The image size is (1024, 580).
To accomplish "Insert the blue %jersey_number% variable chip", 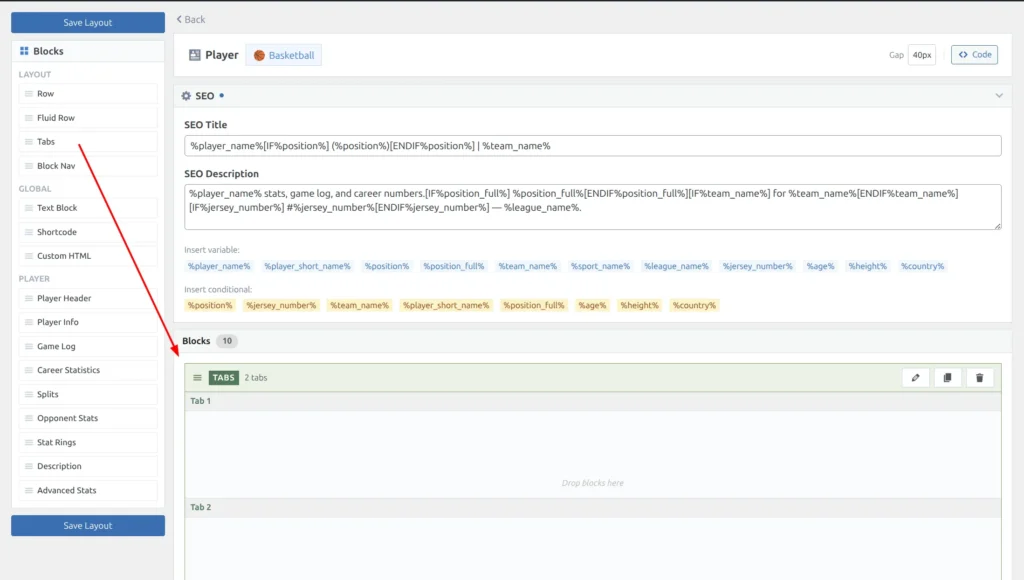I will pos(757,266).
